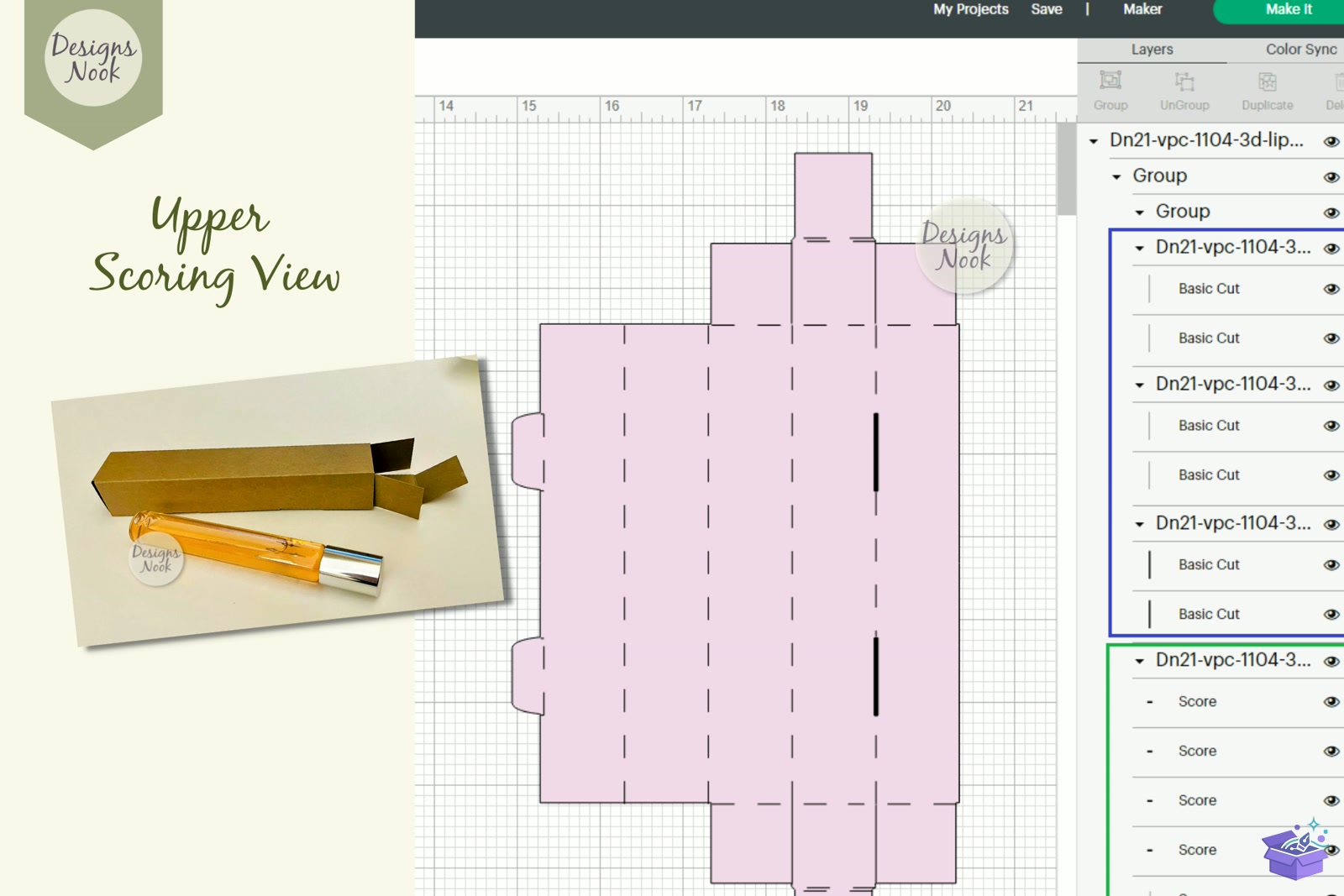Select the pink box template on canvas
This screenshot has height=896, width=1344.
[x=748, y=563]
